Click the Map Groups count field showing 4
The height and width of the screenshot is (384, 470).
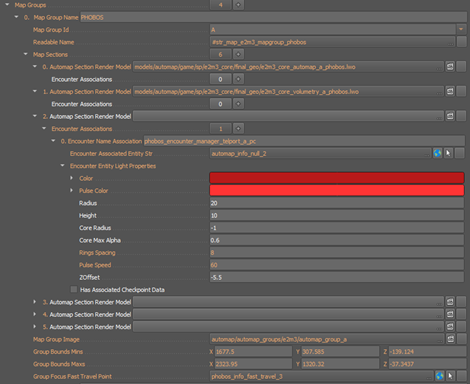point(220,5)
